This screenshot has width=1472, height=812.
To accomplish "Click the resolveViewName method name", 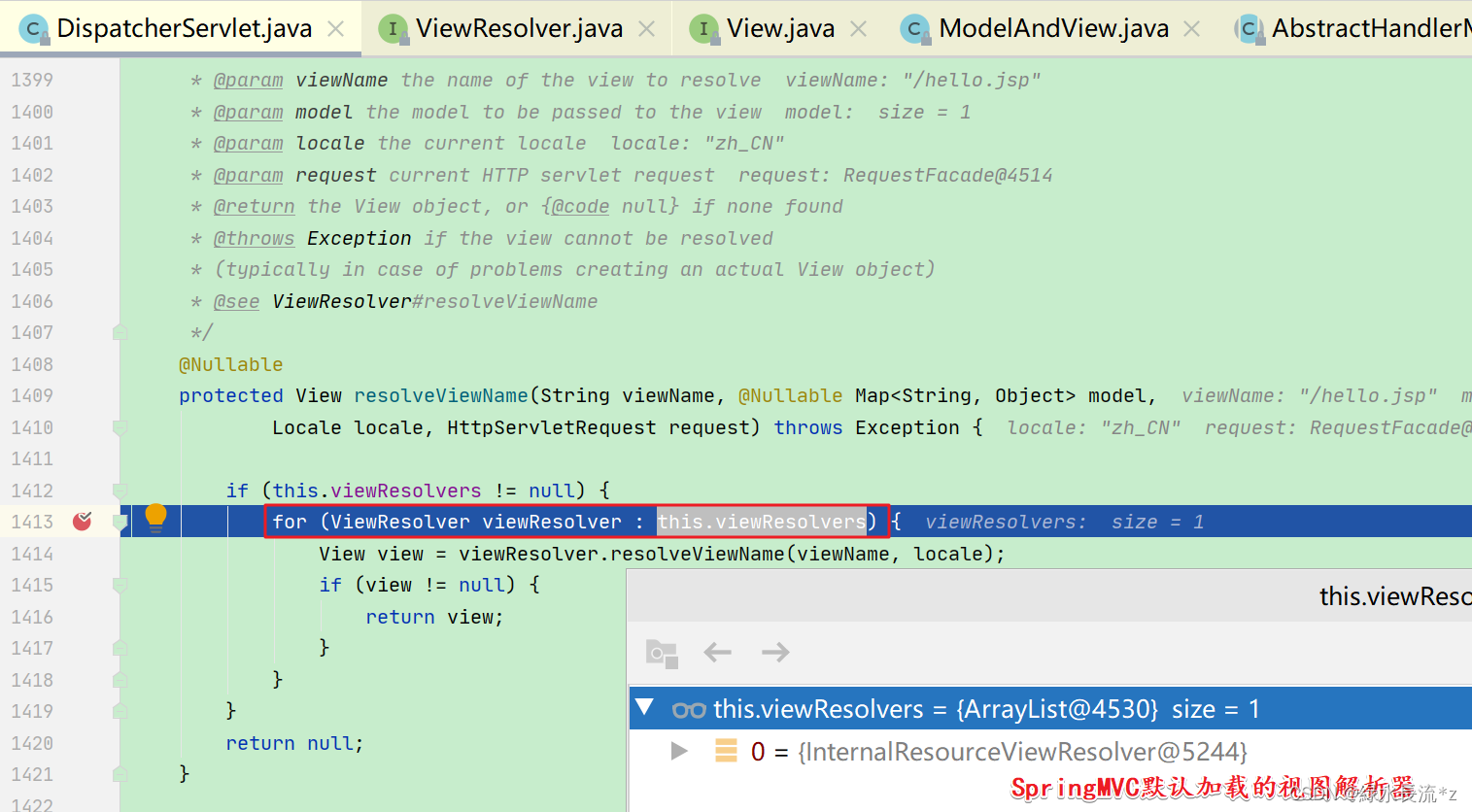I will pos(441,395).
